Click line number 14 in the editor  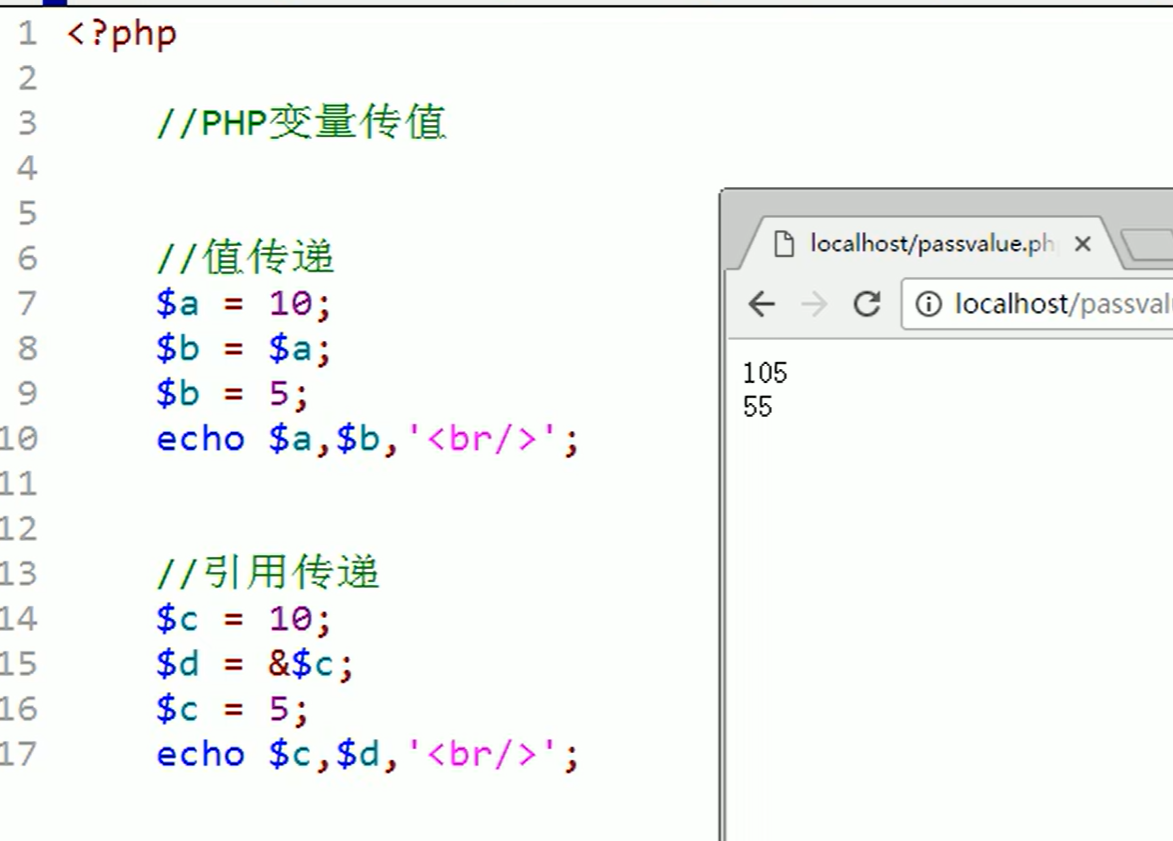(22, 618)
